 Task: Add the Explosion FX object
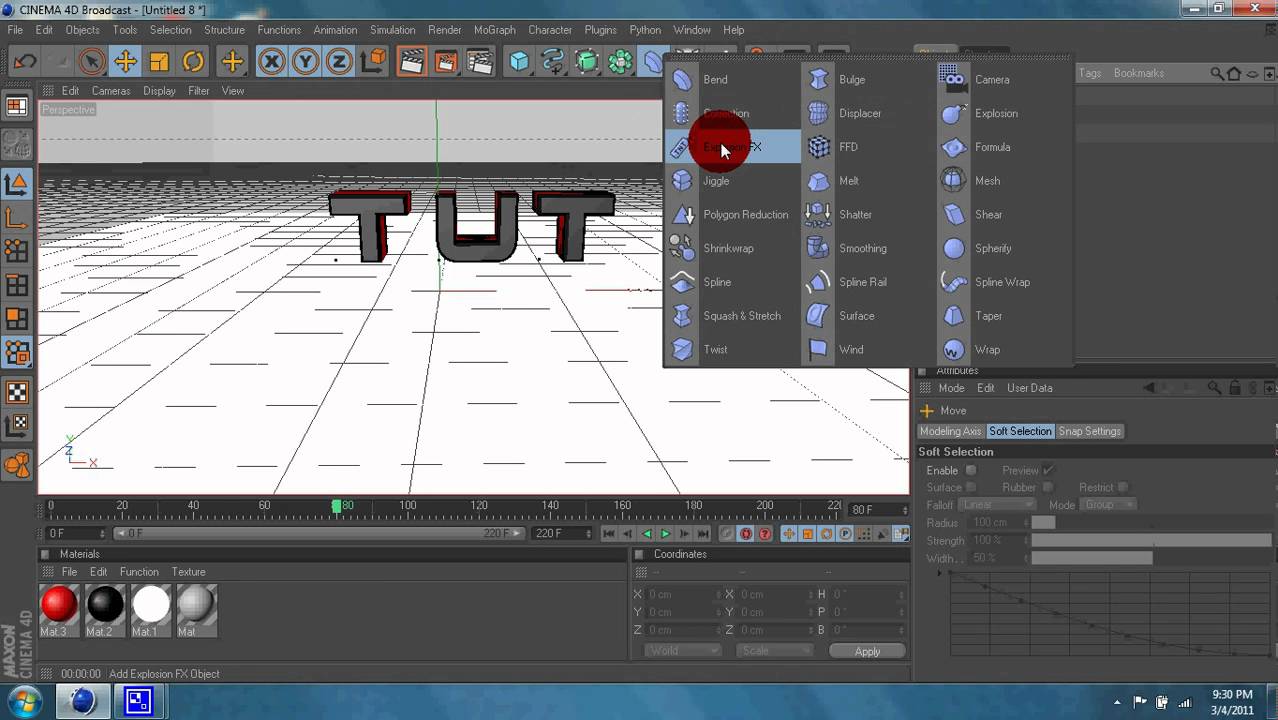pos(733,147)
